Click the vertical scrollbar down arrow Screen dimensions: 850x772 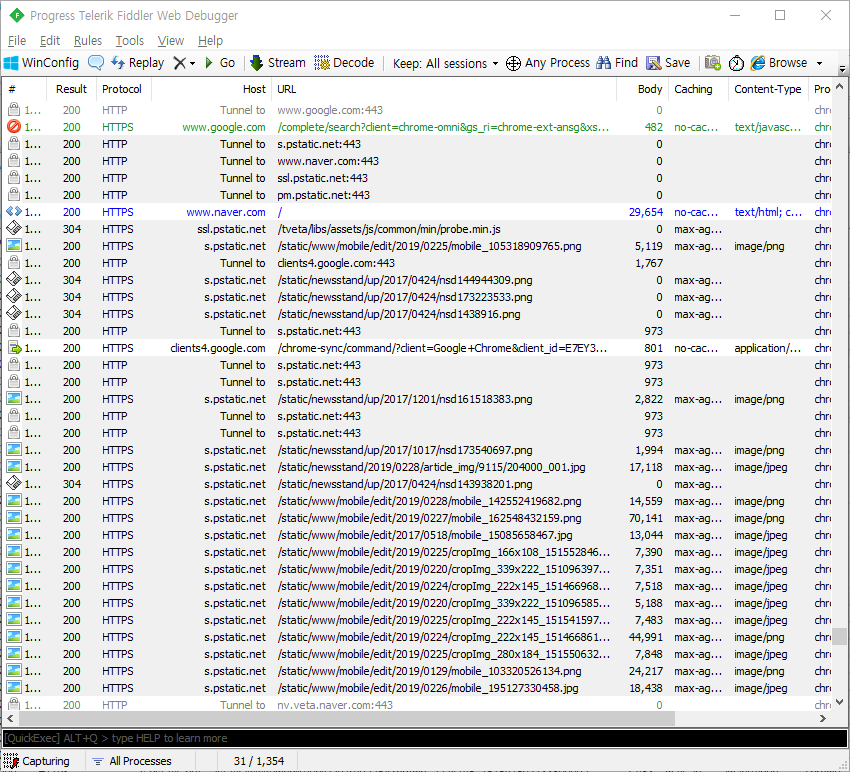tap(840, 702)
